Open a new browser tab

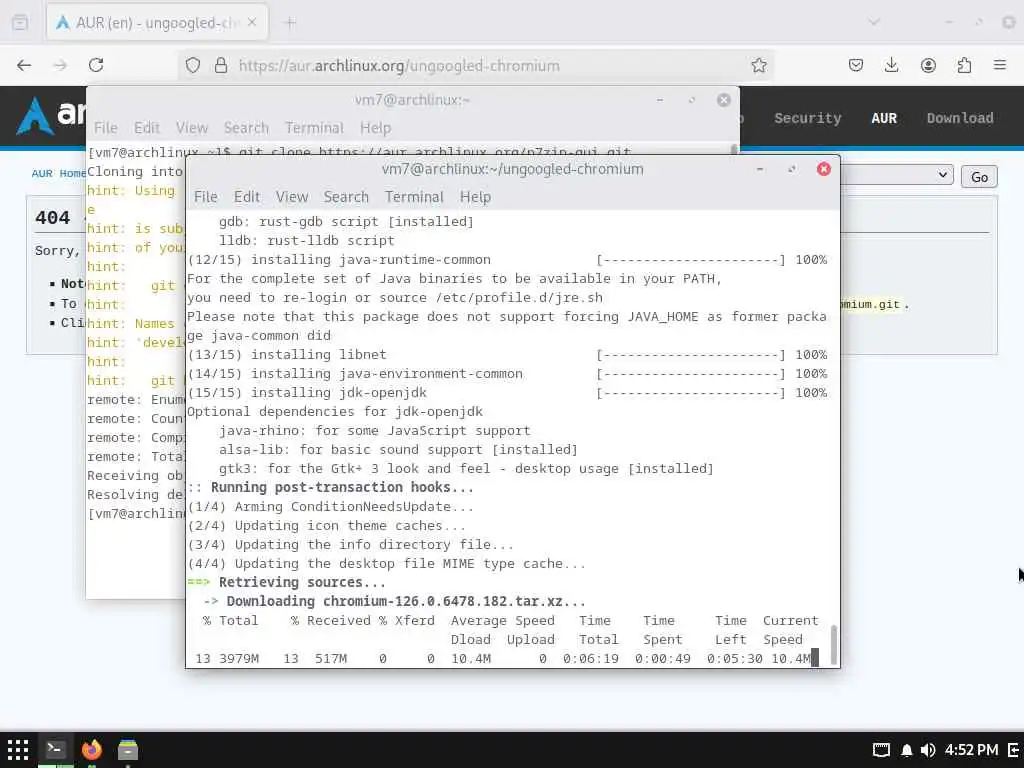click(291, 23)
